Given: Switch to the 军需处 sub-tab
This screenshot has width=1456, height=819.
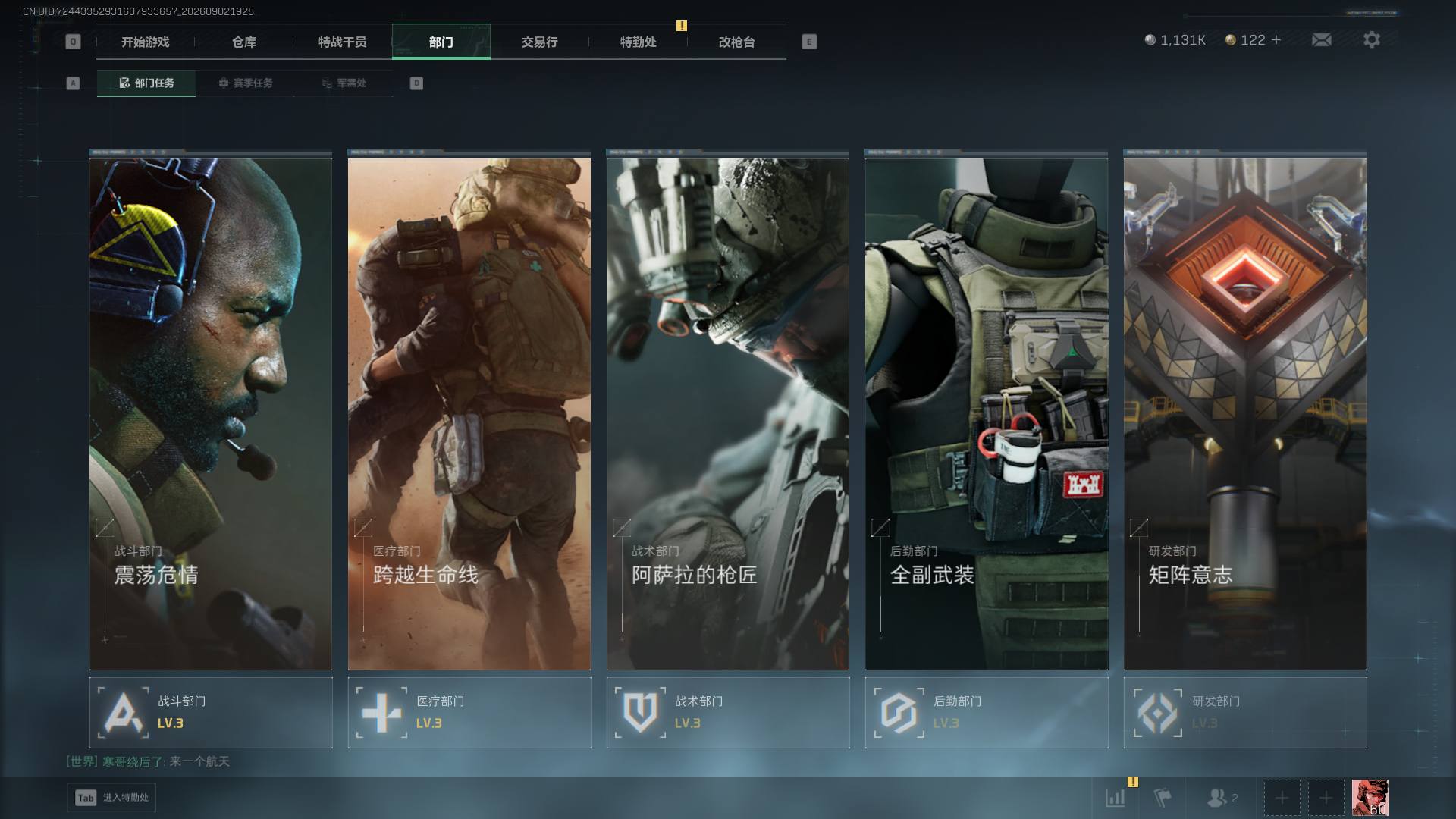Looking at the screenshot, I should (344, 83).
